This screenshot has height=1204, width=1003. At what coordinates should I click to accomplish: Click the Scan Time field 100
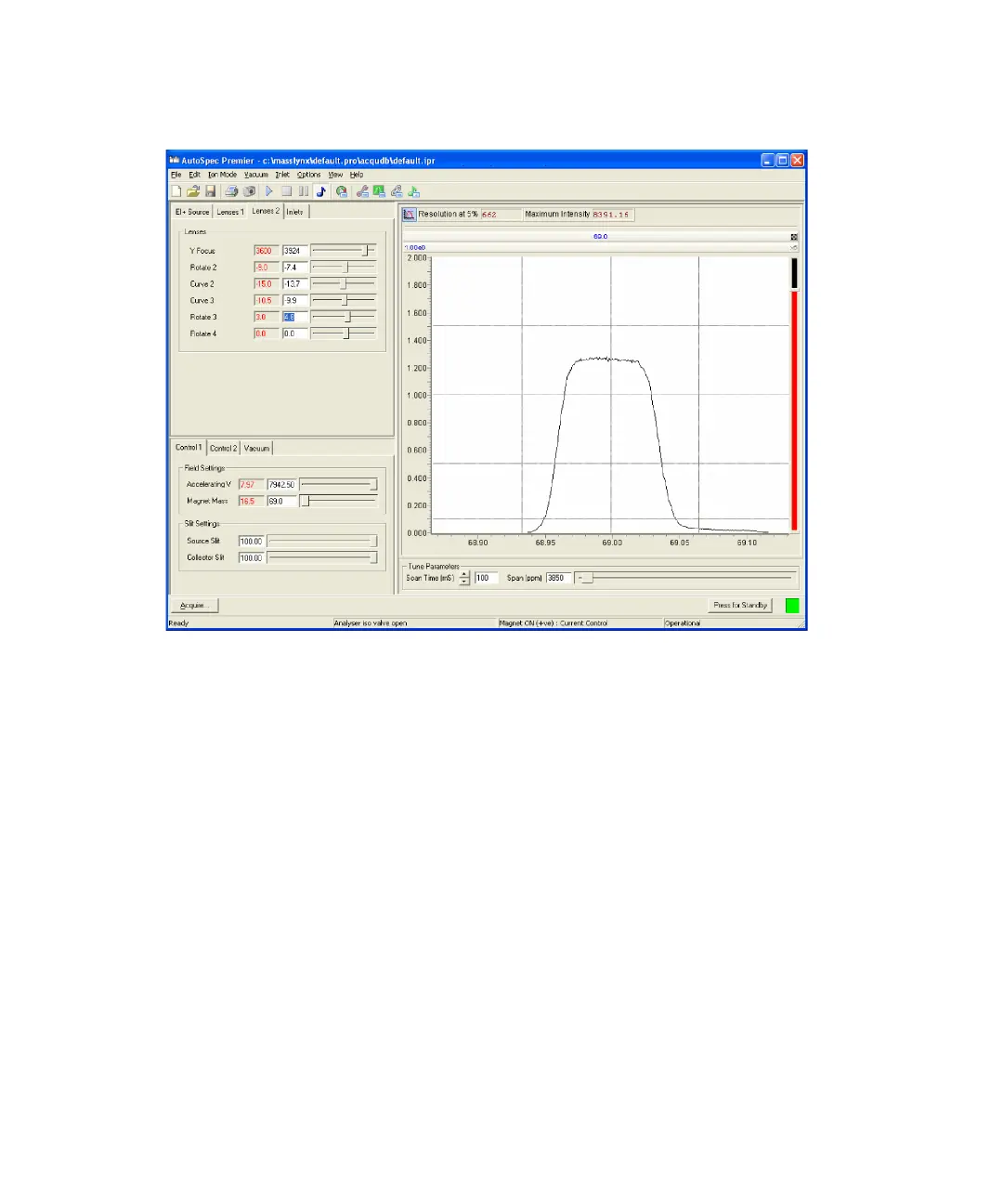tap(486, 578)
